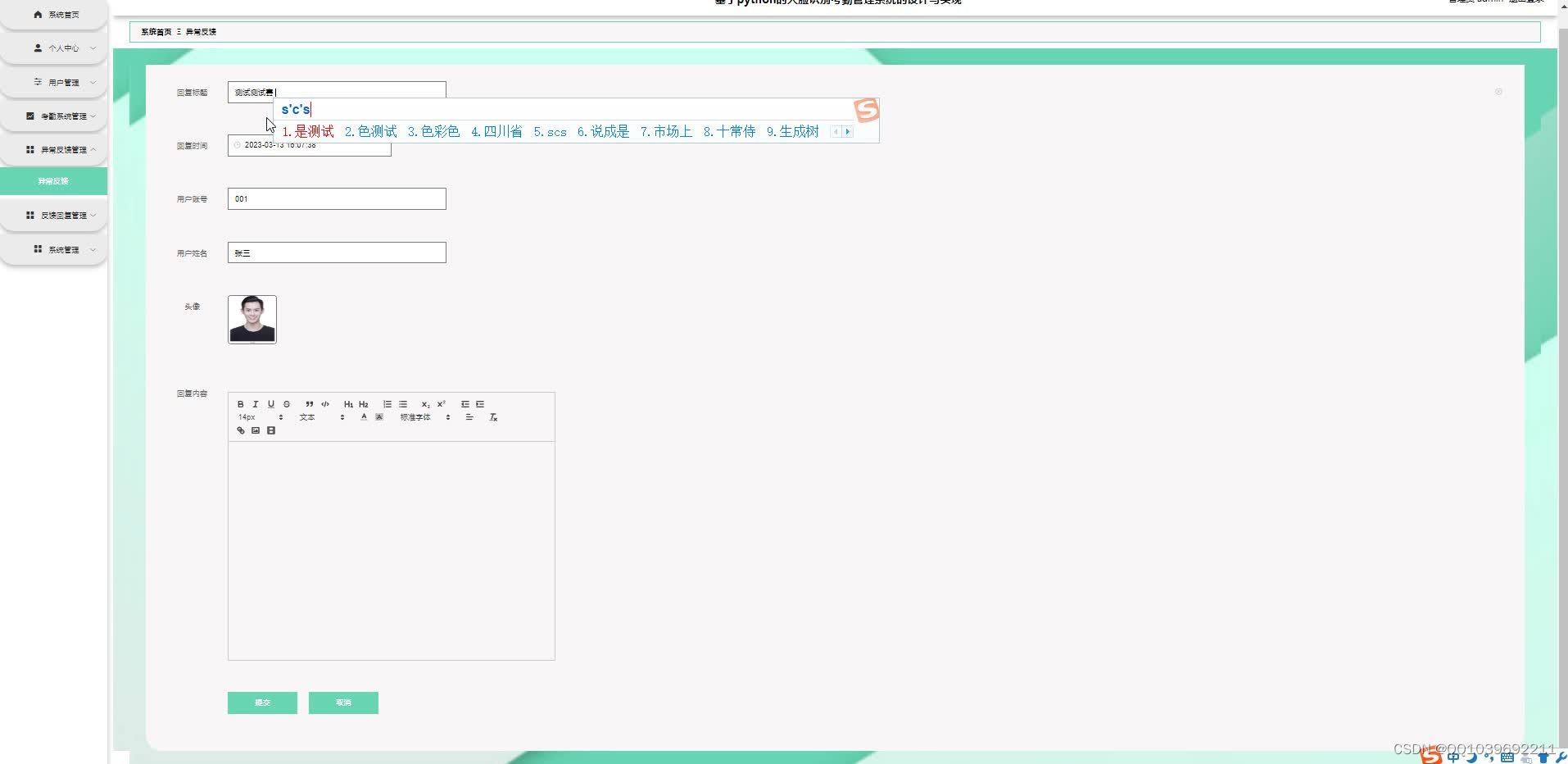The height and width of the screenshot is (764, 1568).
Task: Apply italic formatting in the editor
Action: click(256, 404)
